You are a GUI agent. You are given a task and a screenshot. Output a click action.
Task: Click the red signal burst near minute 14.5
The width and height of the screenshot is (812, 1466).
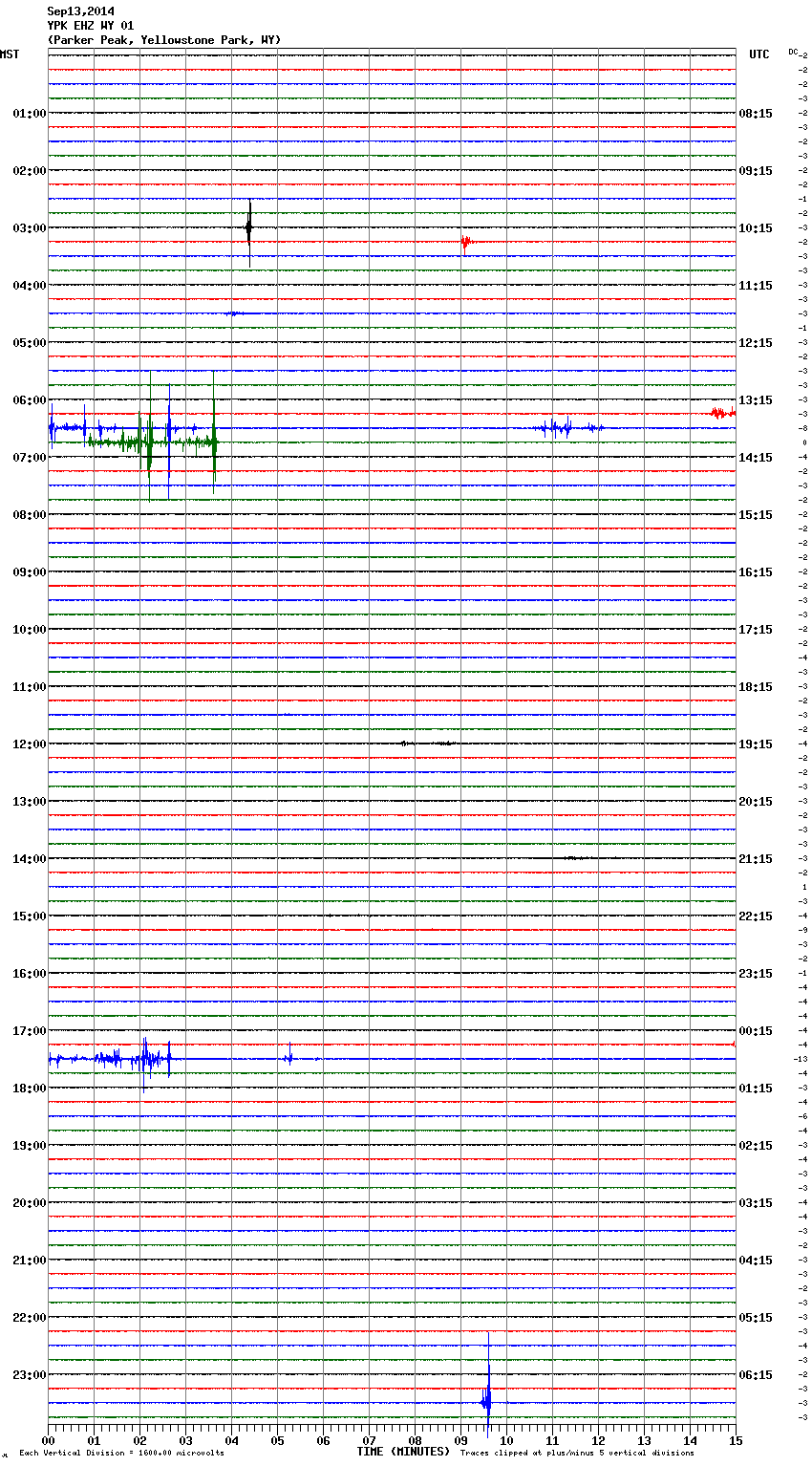coord(723,413)
